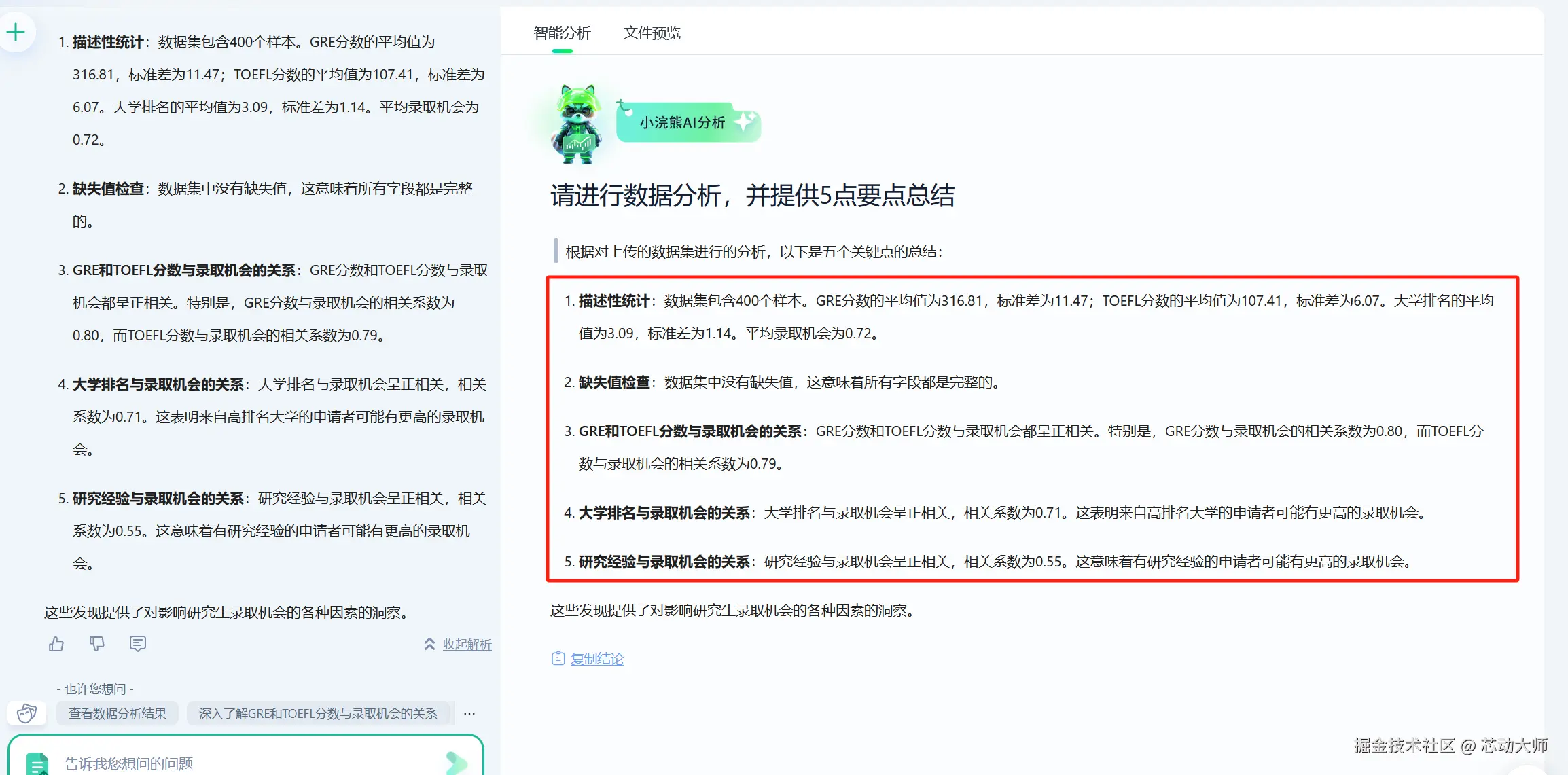Click the 请进行数据分析 heading text
Viewport: 1568px width, 775px height.
tap(752, 196)
